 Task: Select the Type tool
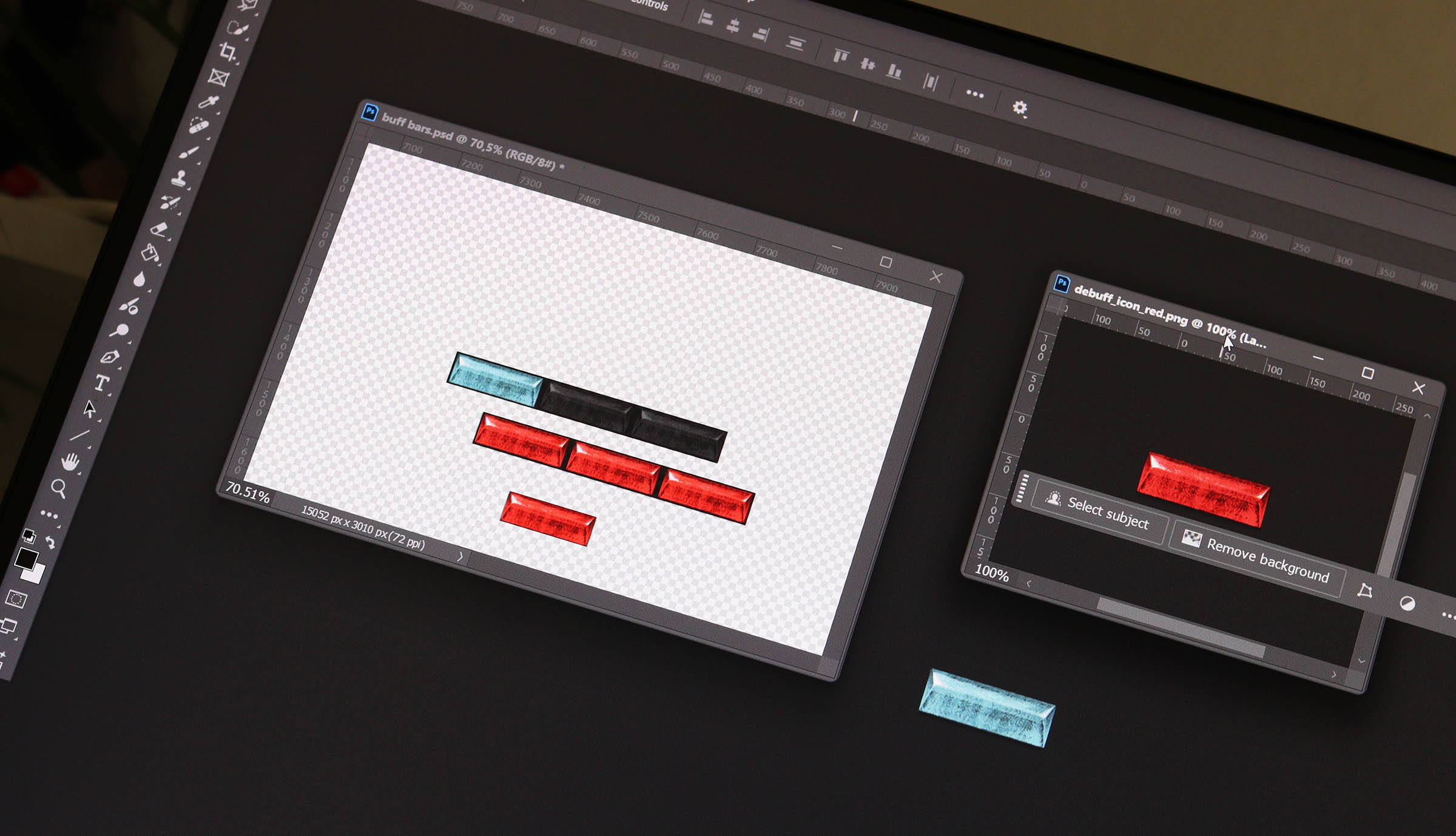[101, 383]
